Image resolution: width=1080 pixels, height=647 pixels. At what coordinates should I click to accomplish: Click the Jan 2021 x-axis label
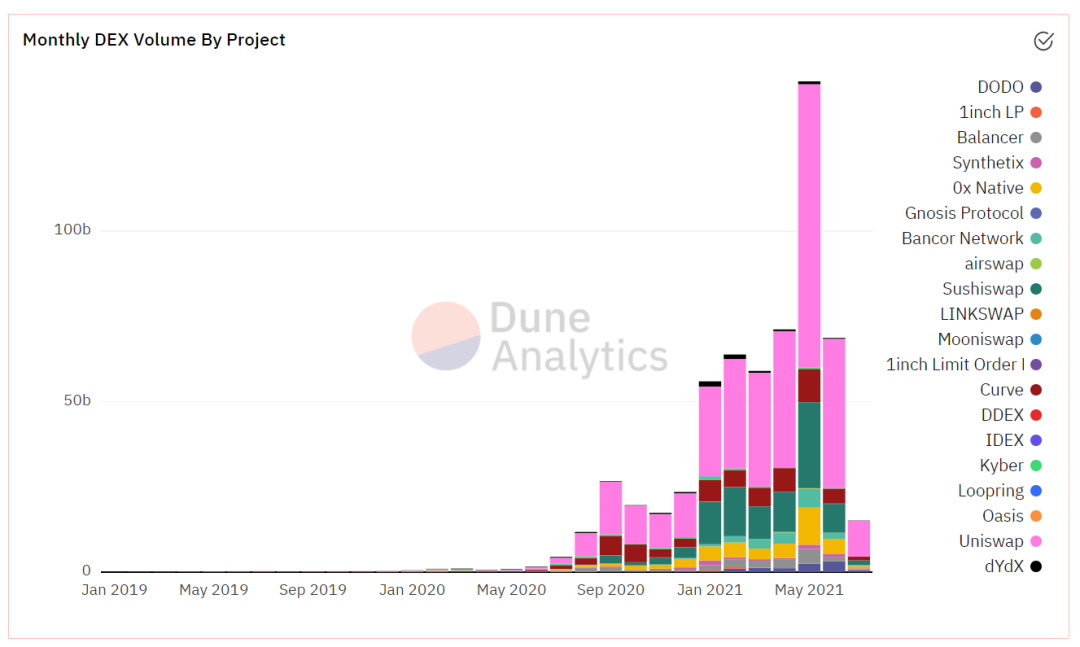(709, 590)
